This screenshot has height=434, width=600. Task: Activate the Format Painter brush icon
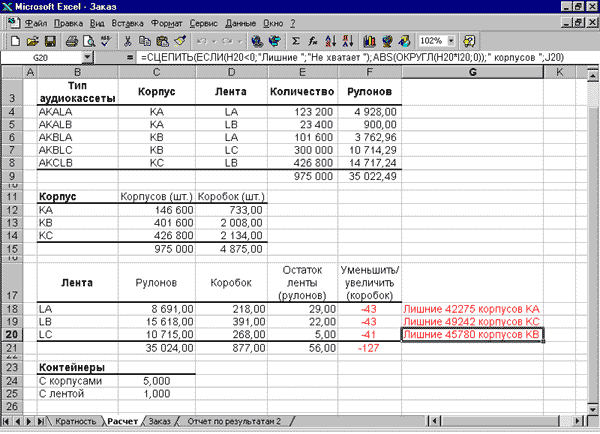pyautogui.click(x=180, y=41)
